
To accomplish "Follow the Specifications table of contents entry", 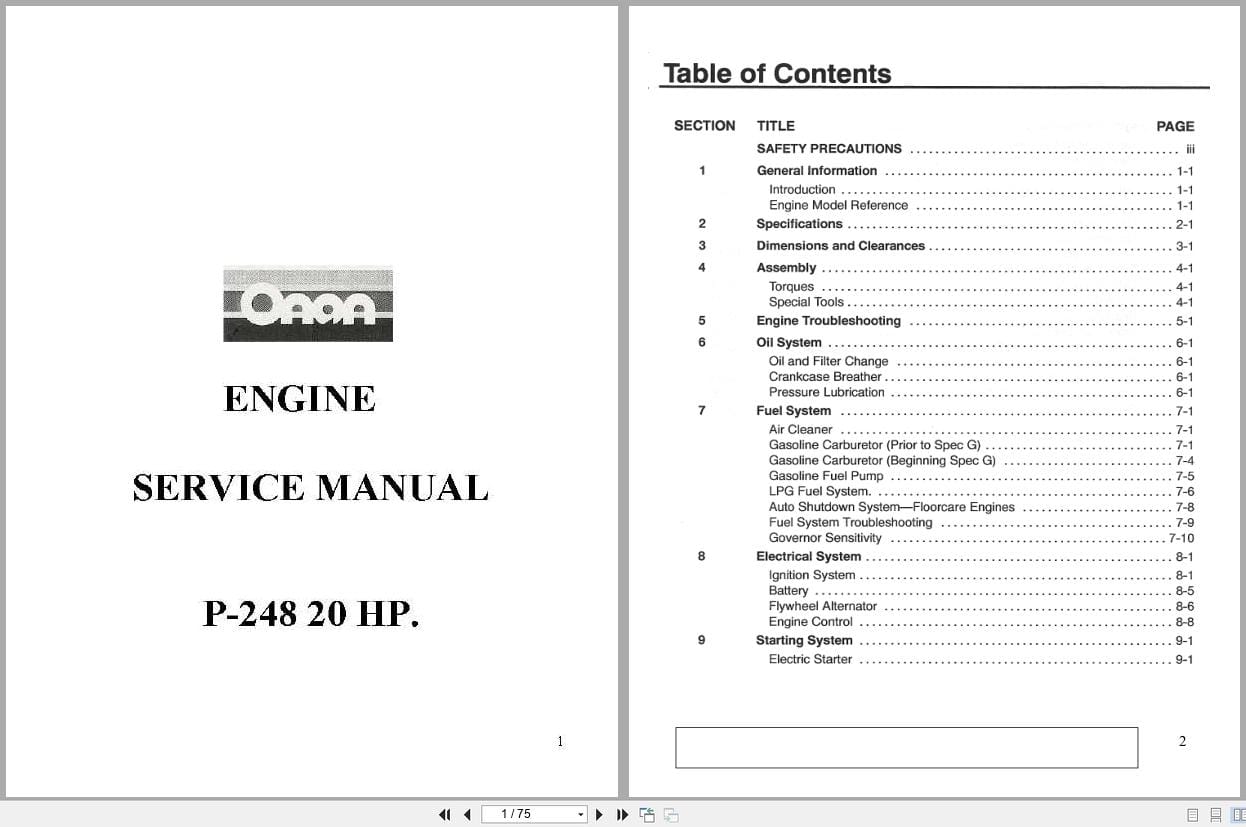I will pyautogui.click(x=800, y=224).
